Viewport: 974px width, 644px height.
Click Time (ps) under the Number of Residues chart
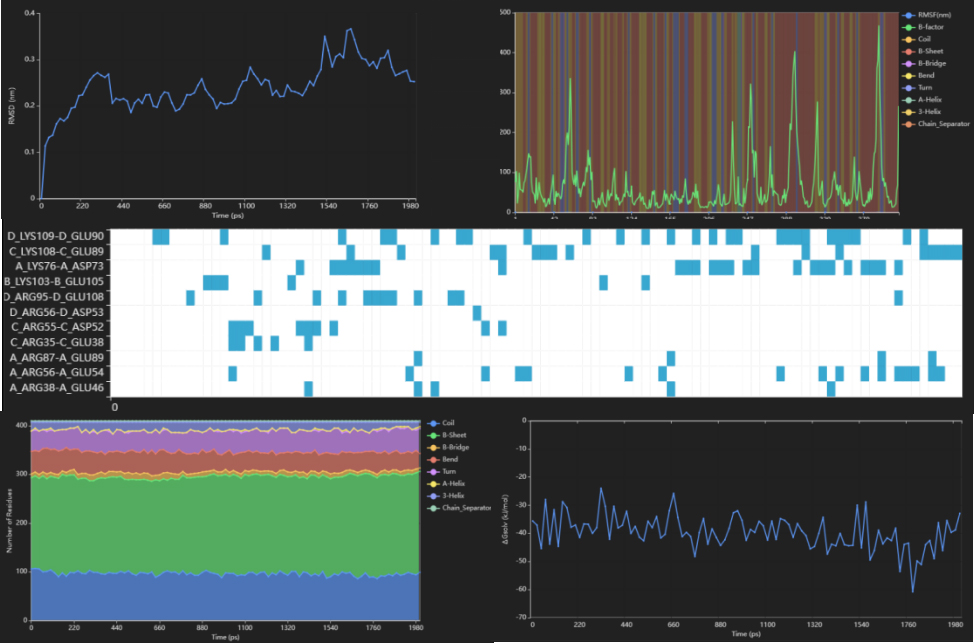[225, 637]
